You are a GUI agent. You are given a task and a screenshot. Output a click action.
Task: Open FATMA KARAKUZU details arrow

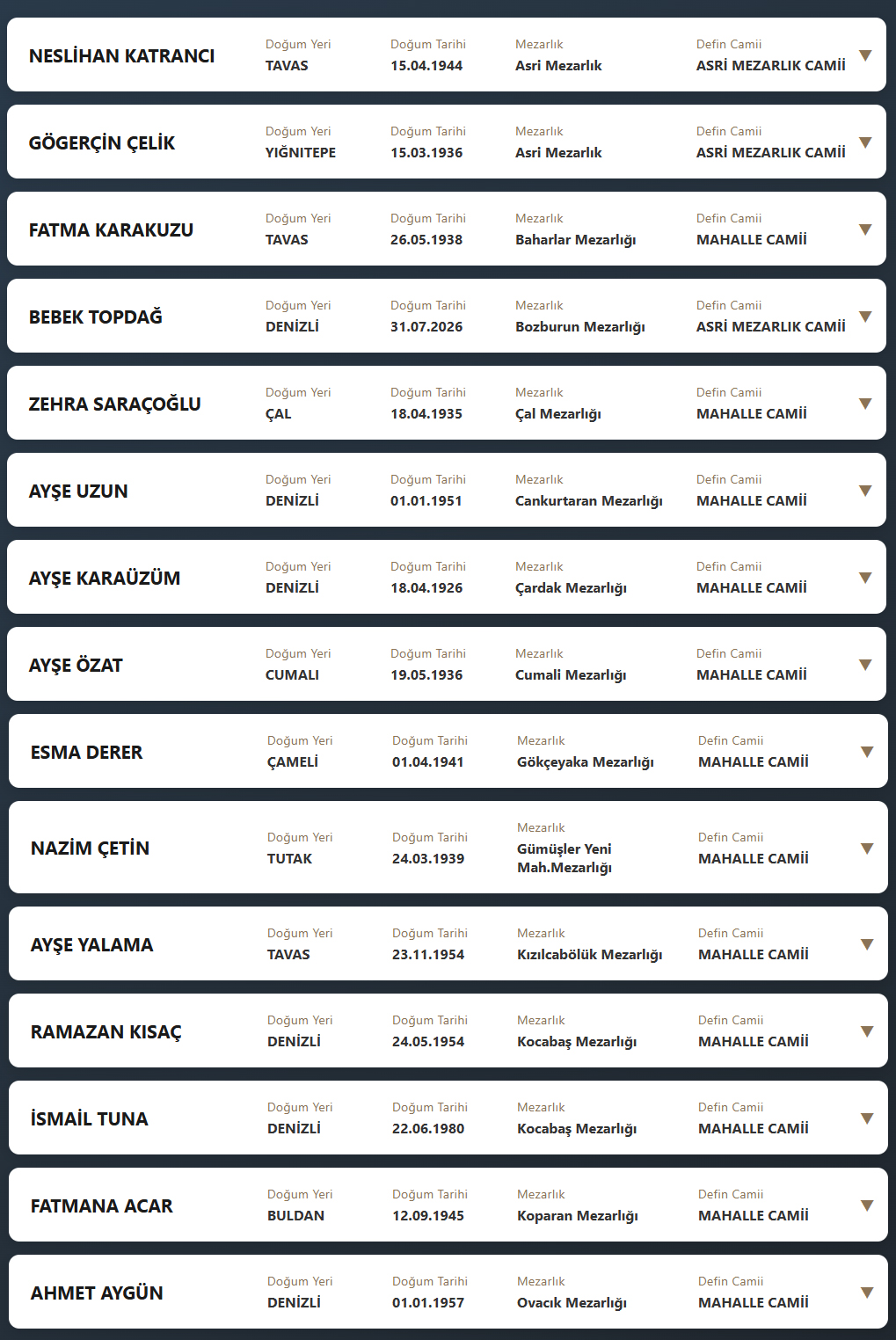click(x=865, y=229)
